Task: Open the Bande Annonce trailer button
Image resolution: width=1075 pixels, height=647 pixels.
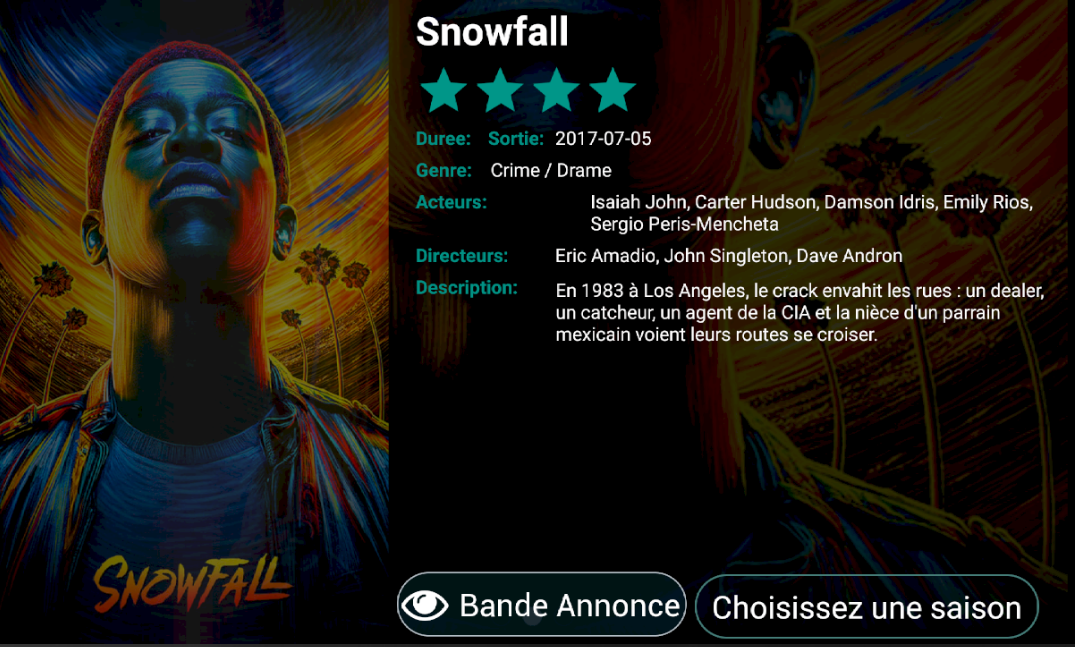Action: click(542, 605)
